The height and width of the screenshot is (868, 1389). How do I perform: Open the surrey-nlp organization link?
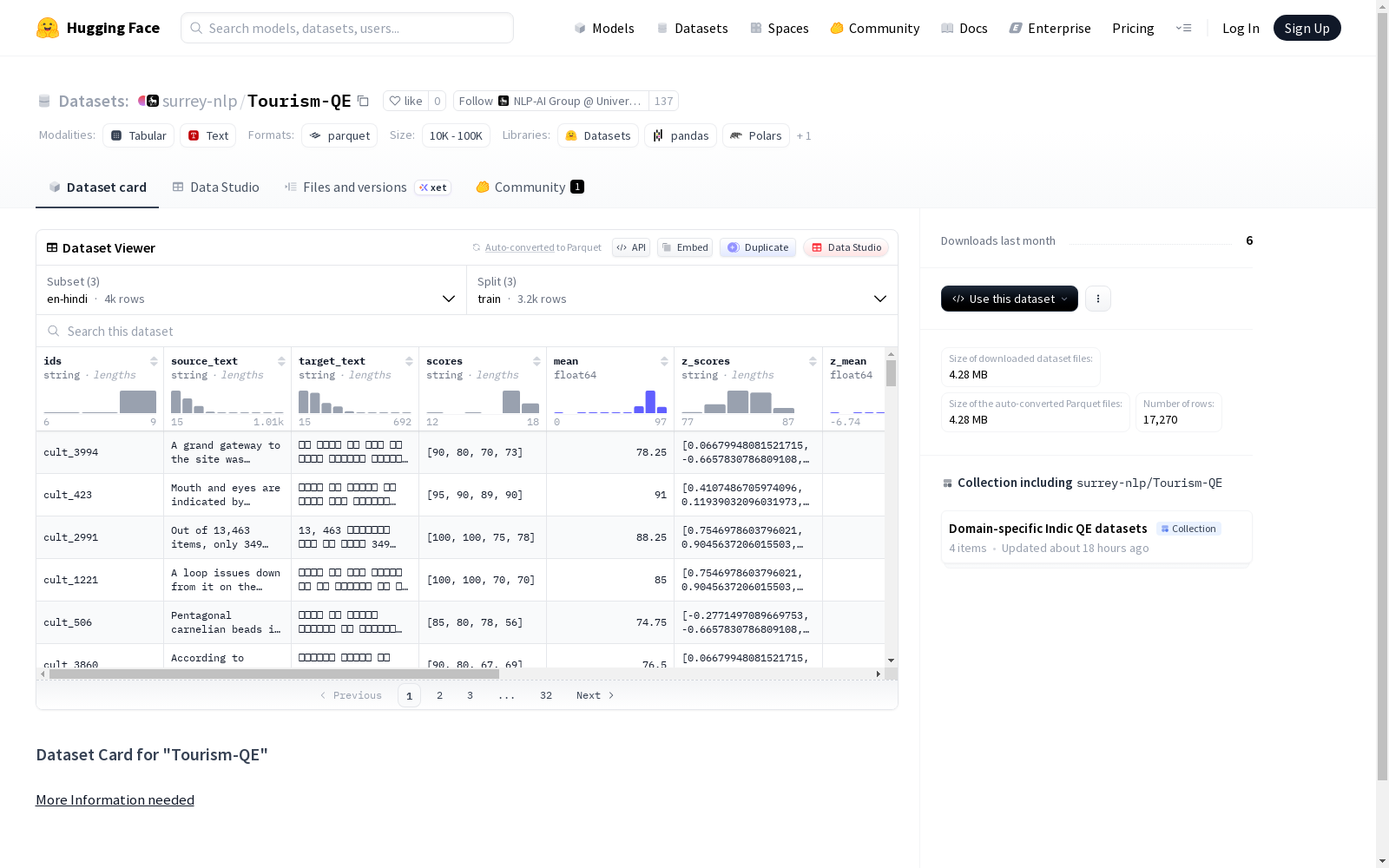coord(200,102)
